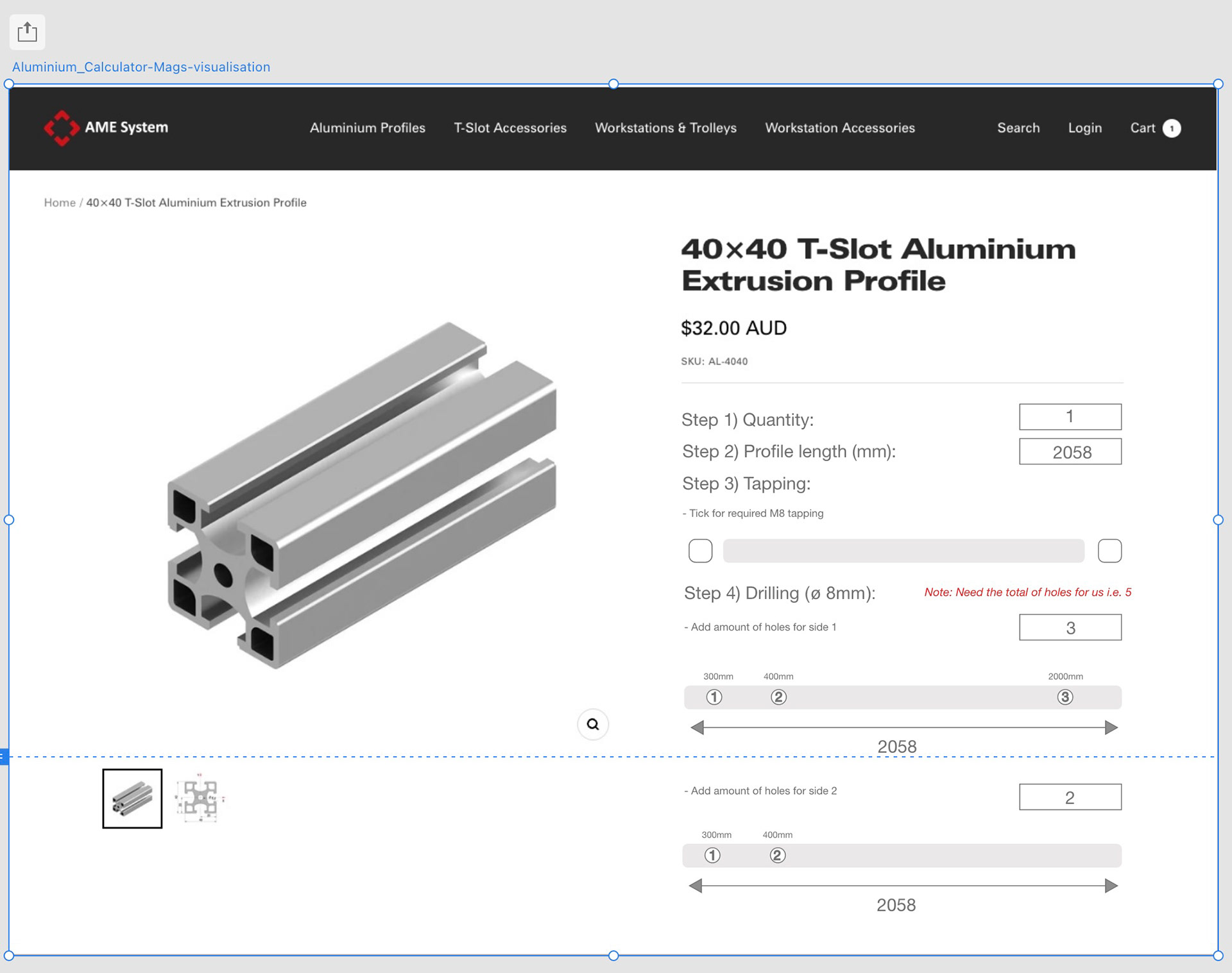Click the share/export icon at top left
This screenshot has width=1232, height=973.
click(x=27, y=31)
